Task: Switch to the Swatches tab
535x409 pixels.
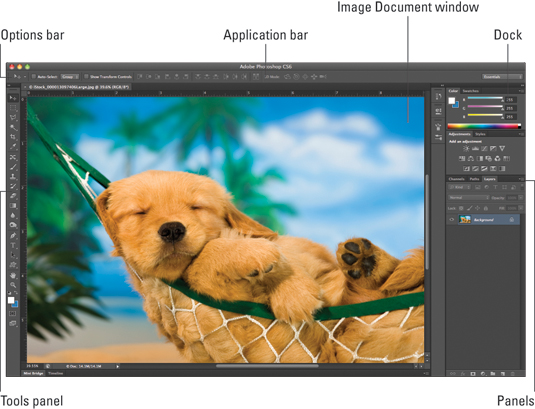Action: [471, 91]
